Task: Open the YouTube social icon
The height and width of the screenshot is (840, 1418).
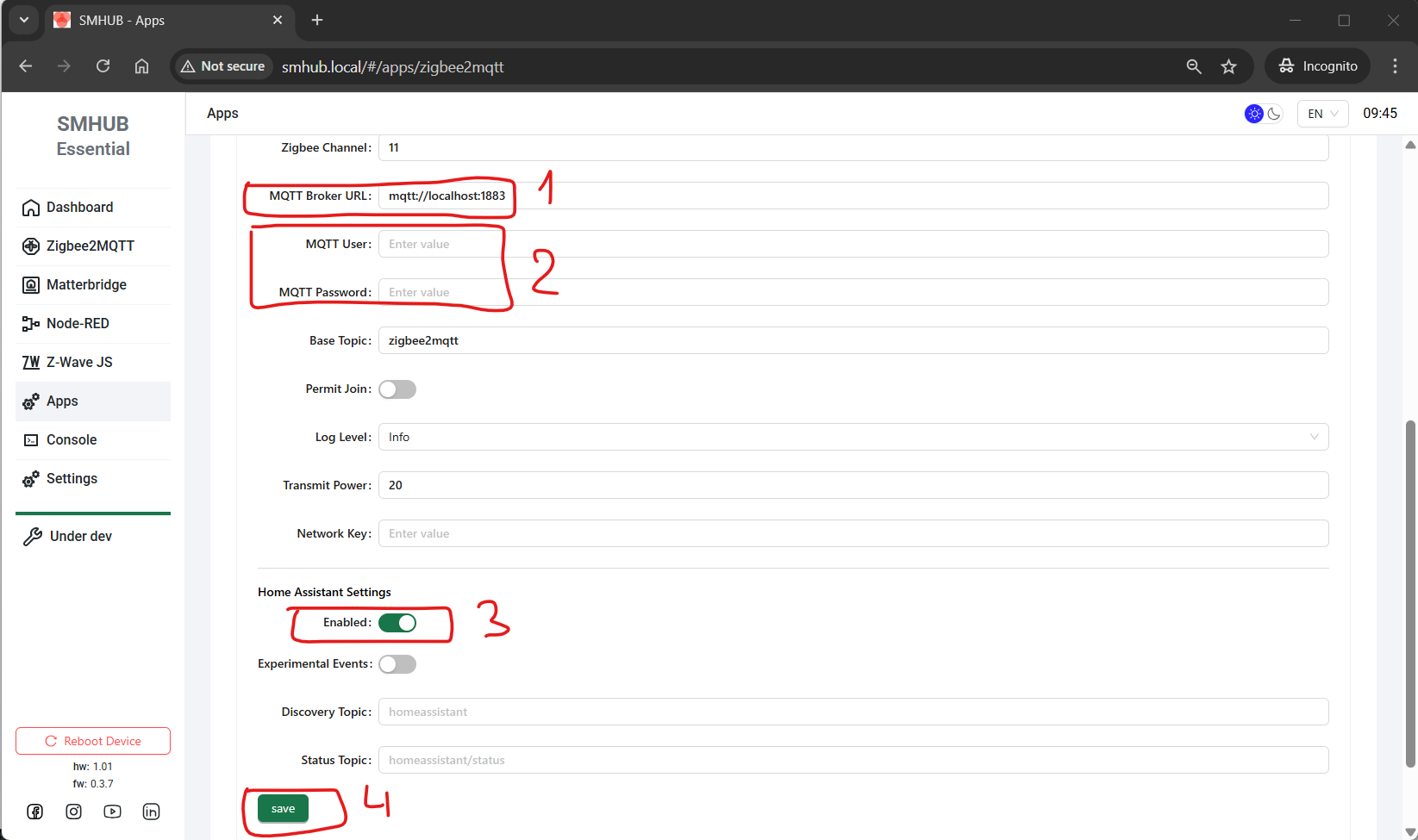Action: 112,812
